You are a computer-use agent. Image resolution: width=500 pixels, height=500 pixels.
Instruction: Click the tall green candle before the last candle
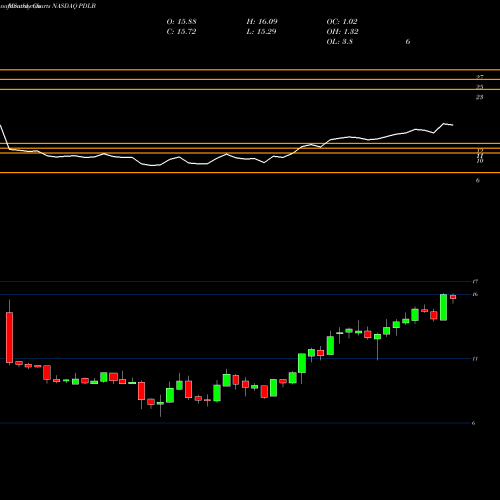(444, 307)
